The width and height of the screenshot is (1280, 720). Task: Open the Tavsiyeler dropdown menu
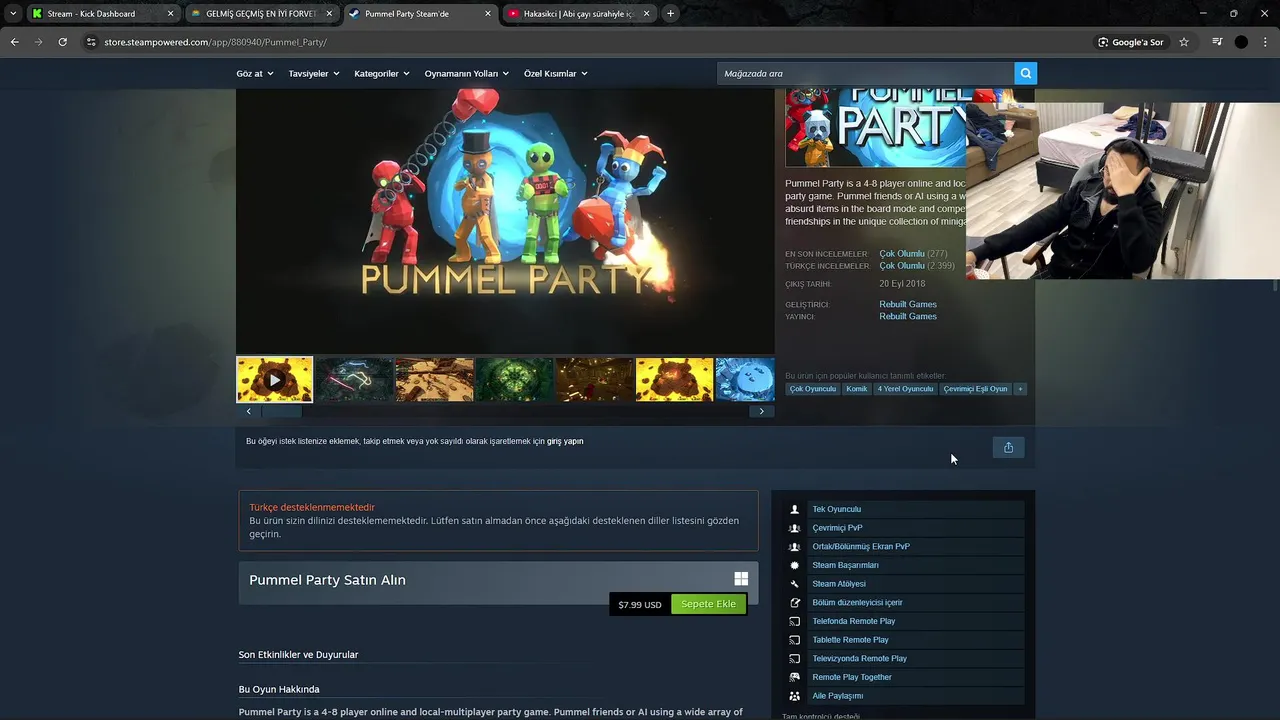tap(314, 73)
